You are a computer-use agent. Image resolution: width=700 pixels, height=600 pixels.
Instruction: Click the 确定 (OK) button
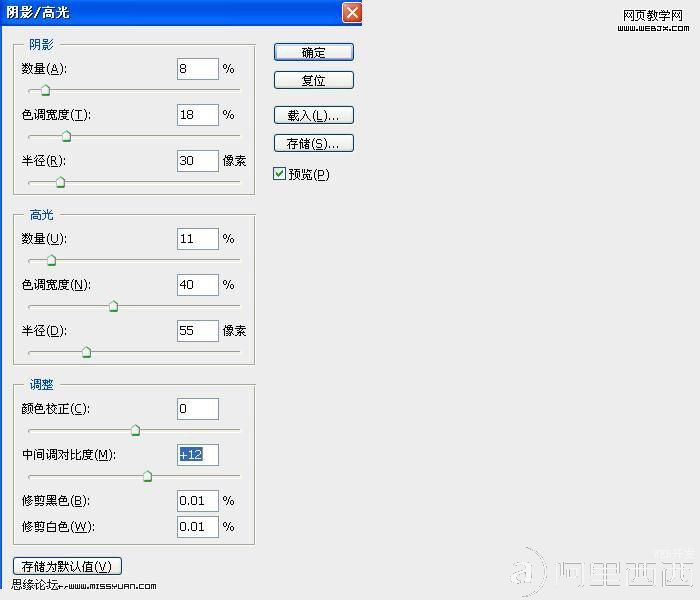[313, 52]
